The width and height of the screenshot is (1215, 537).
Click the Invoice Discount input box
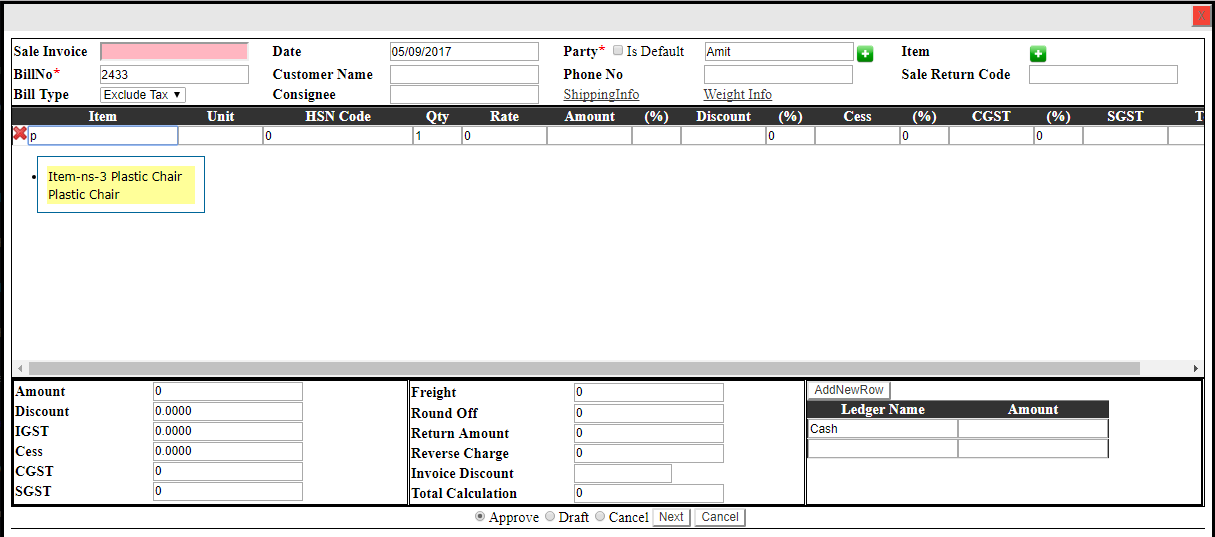point(622,473)
